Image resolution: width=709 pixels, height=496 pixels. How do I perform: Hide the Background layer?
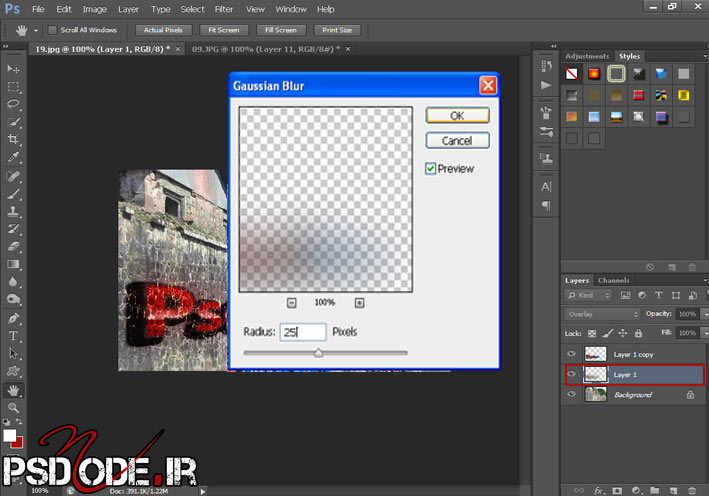click(x=572, y=394)
